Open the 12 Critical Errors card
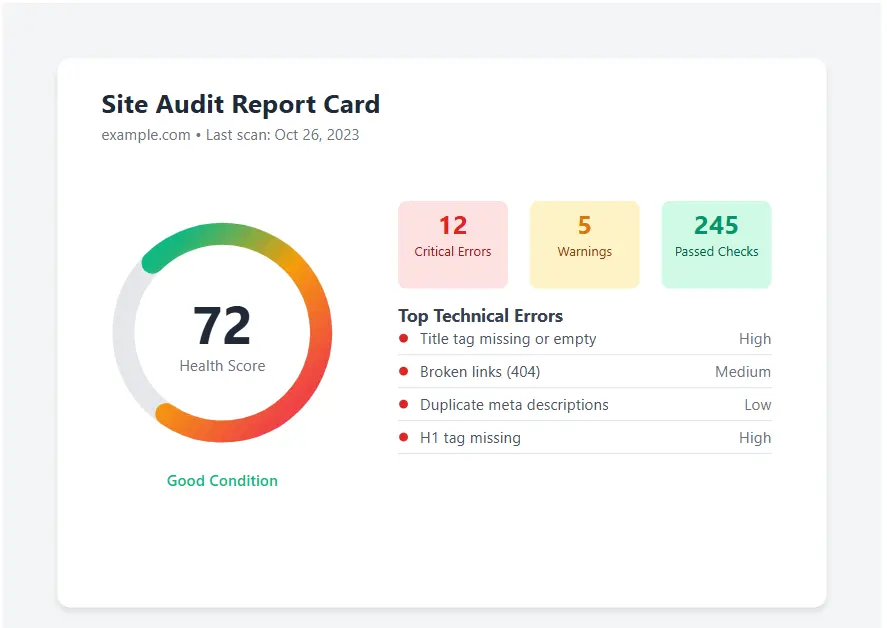The width and height of the screenshot is (887, 628). [453, 244]
